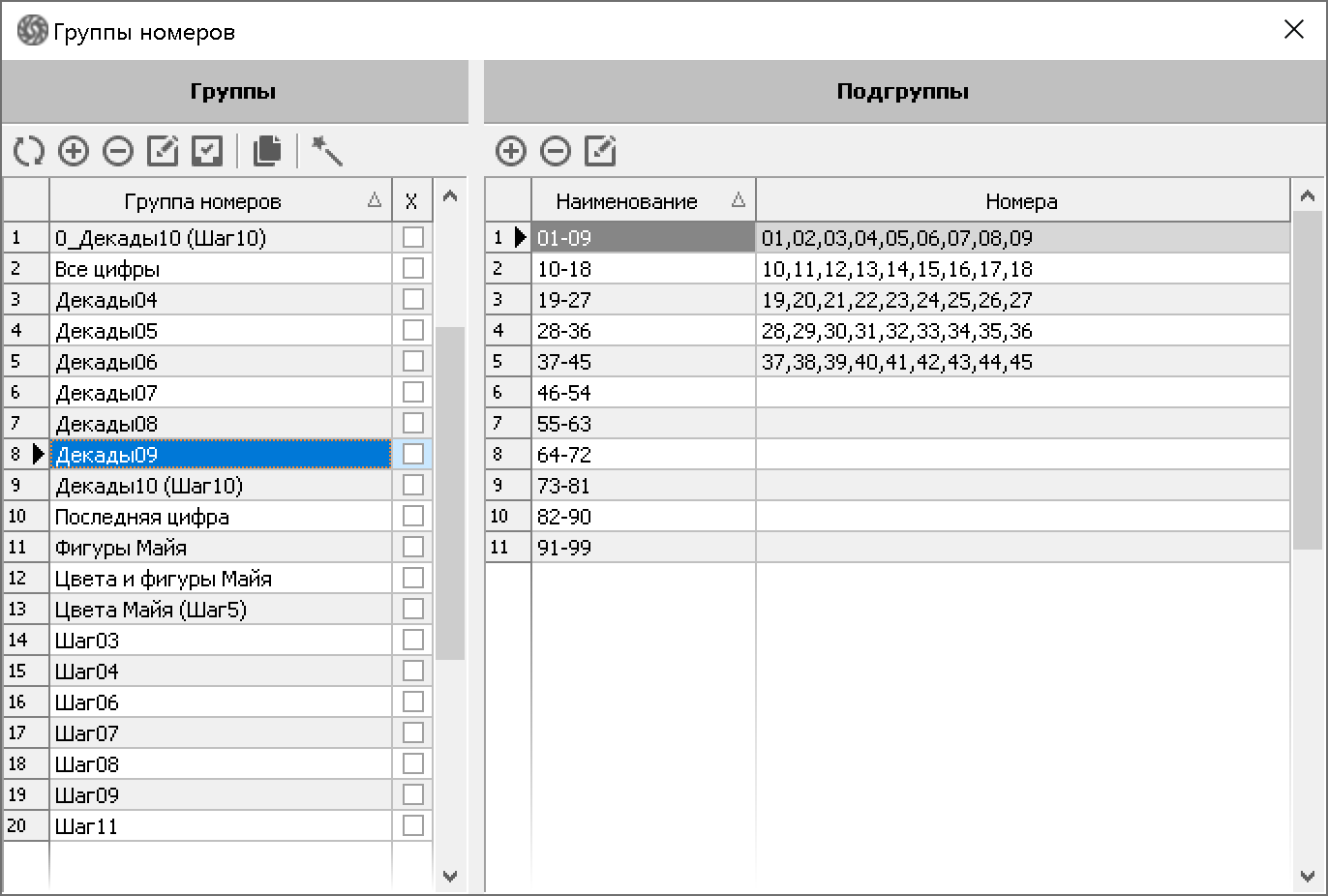
Task: Add a new group with plus icon
Action: pyautogui.click(x=74, y=151)
